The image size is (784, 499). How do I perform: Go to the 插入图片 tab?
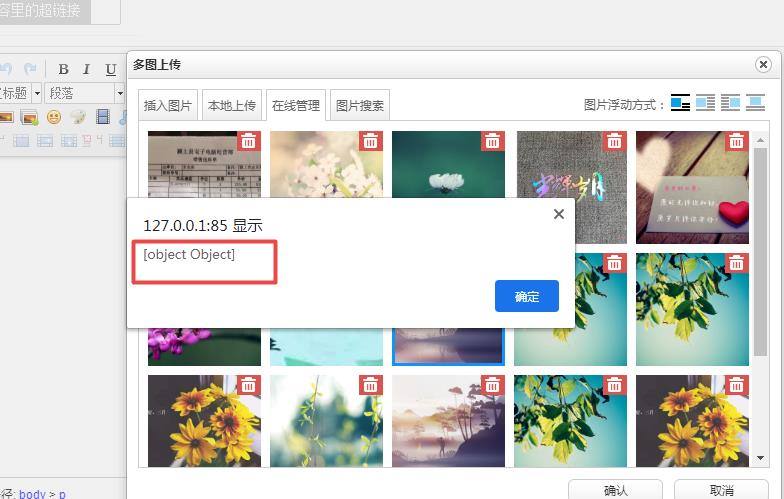[167, 105]
